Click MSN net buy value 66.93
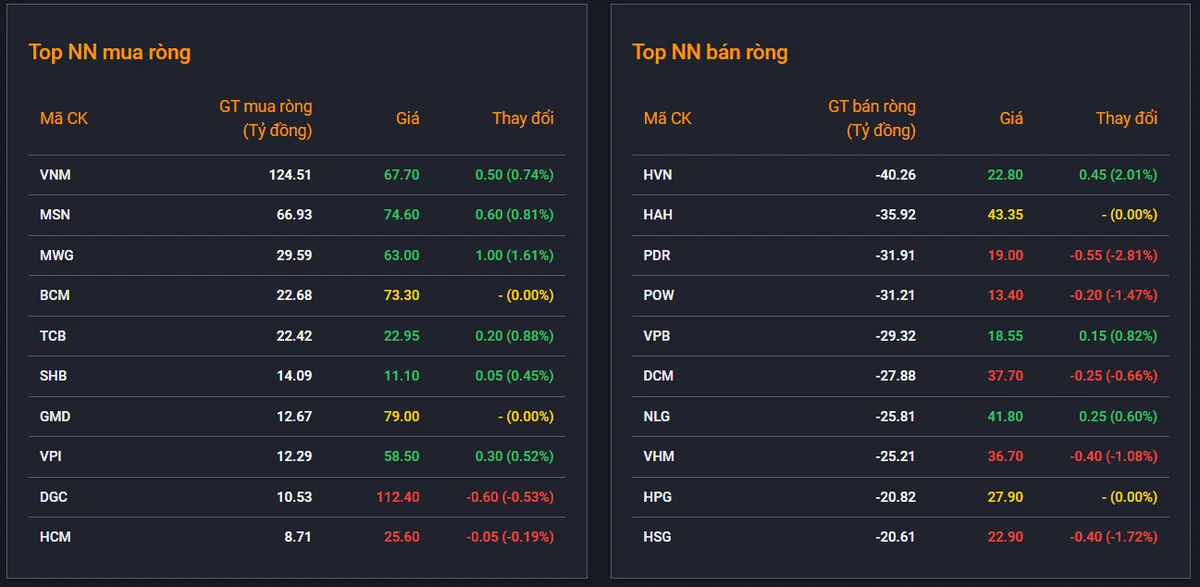This screenshot has height=587, width=1200. (294, 215)
